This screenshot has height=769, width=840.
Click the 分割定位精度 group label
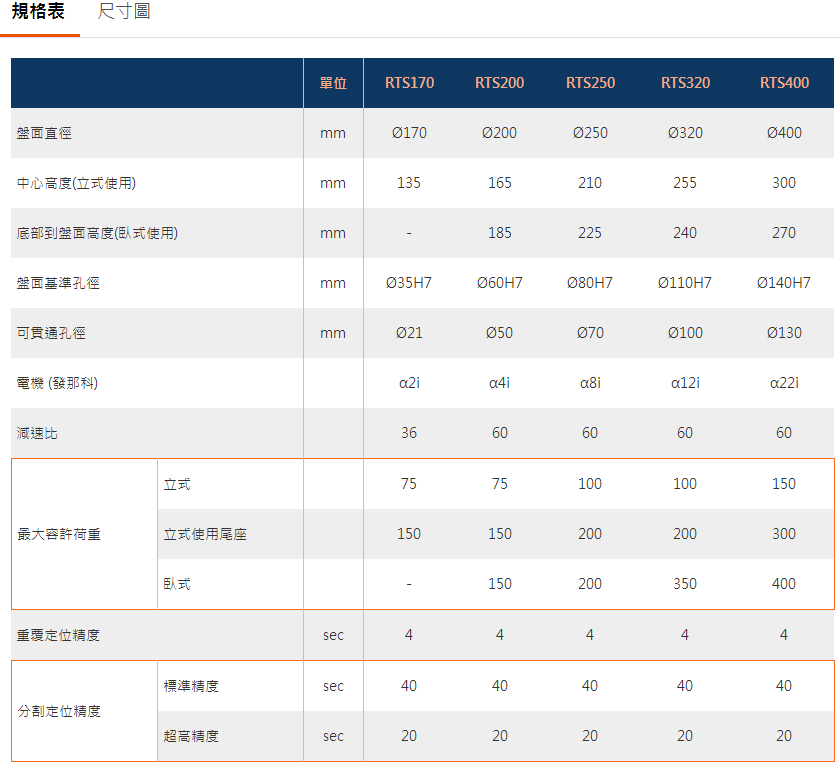[59, 711]
